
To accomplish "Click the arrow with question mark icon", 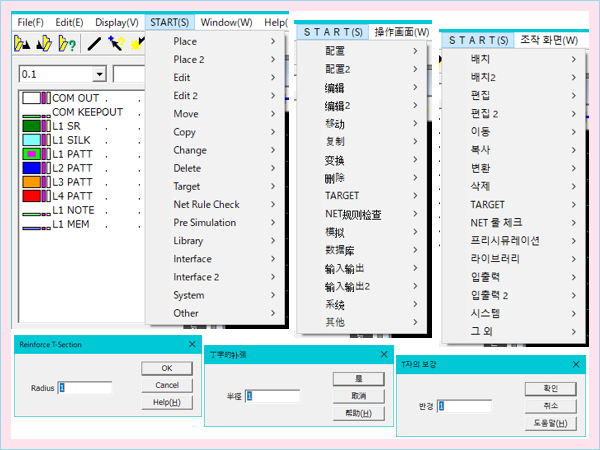I will pyautogui.click(x=65, y=44).
